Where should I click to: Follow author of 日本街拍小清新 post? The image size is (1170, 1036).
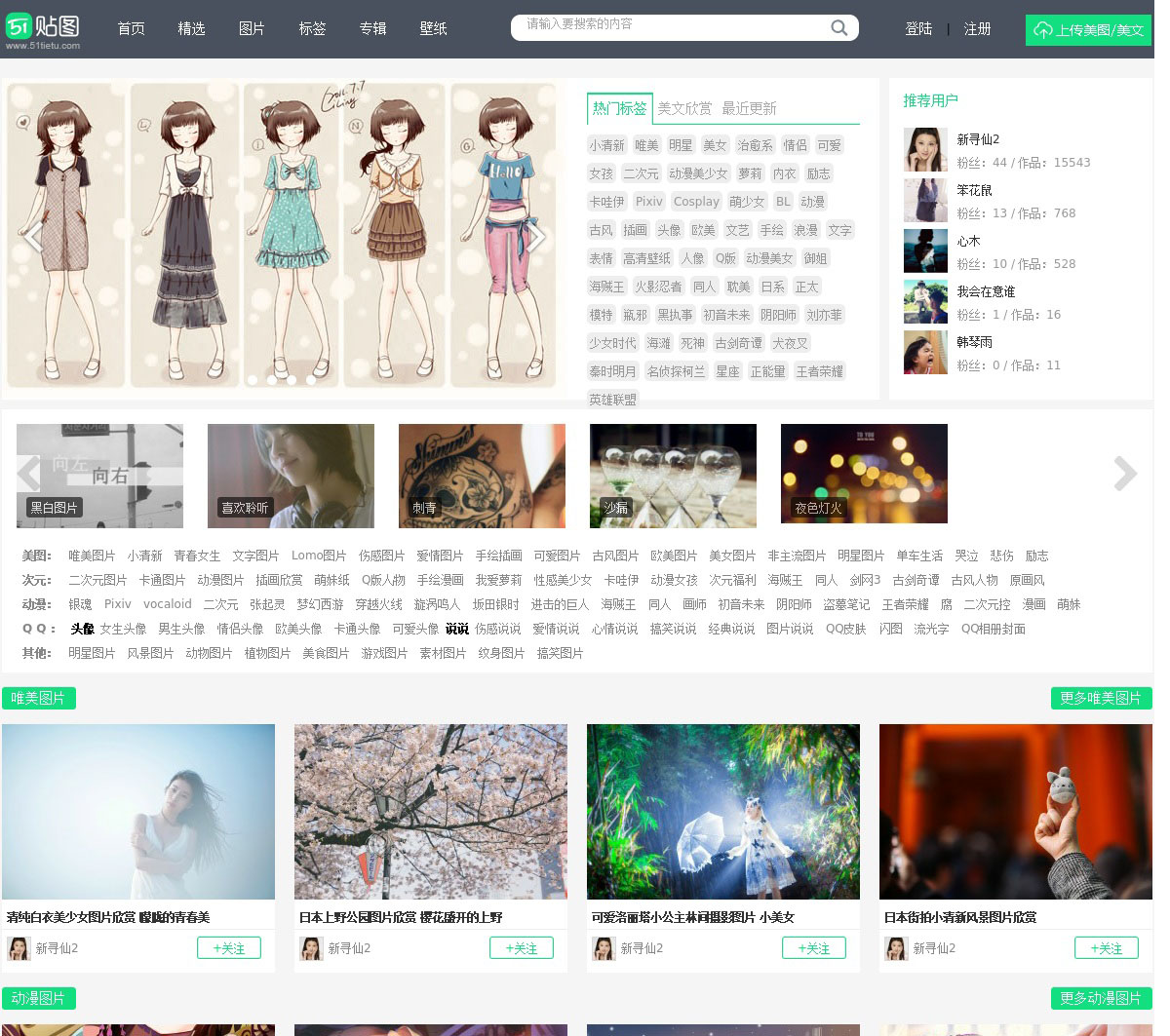[x=1106, y=948]
